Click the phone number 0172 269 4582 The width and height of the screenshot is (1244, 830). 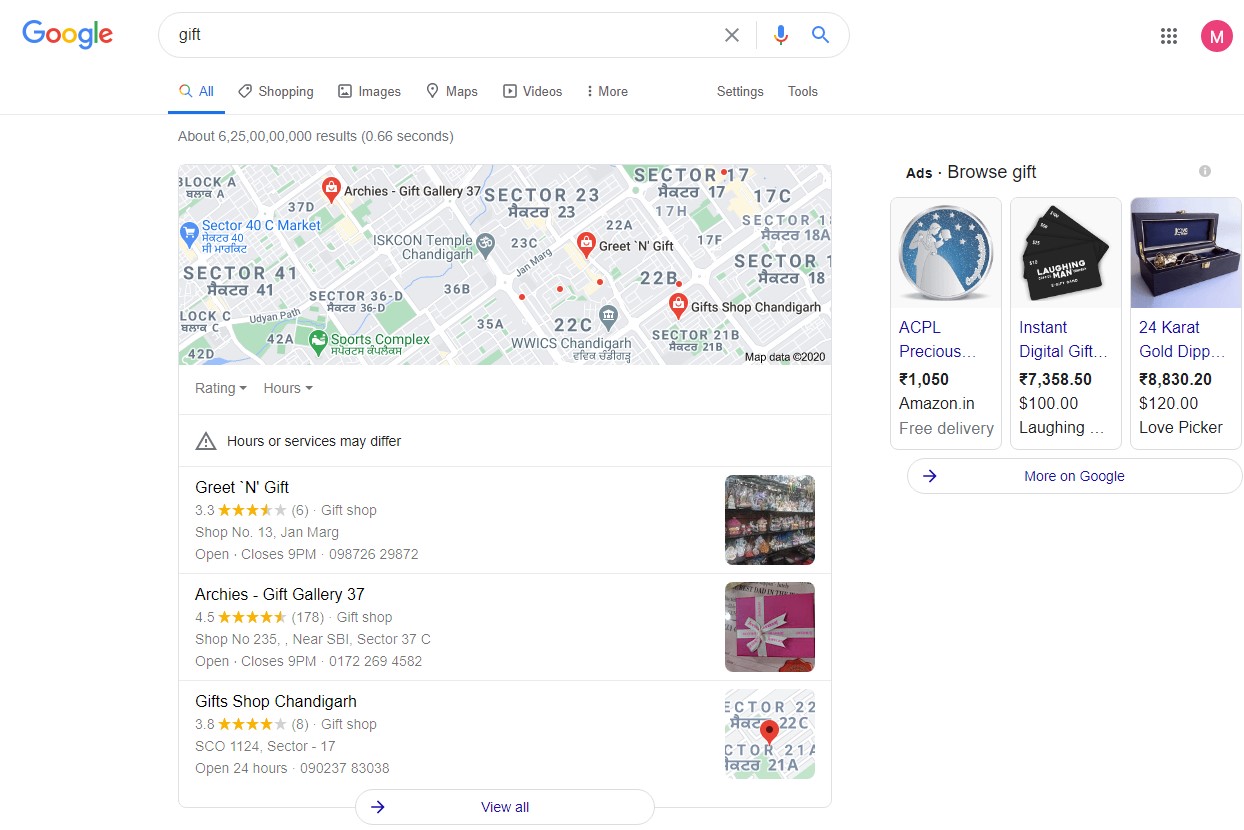point(376,661)
